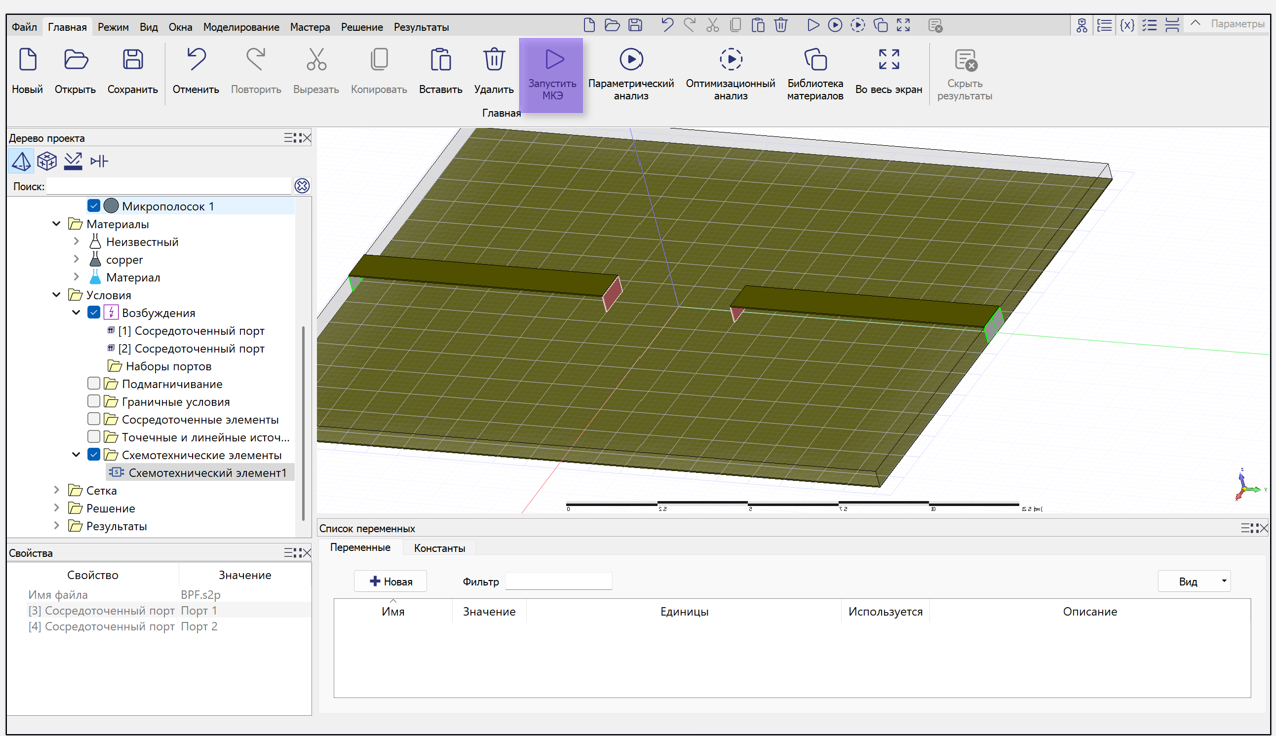1276x736 pixels.
Task: Enable the Граничные условия checkbox
Action: [x=94, y=402]
